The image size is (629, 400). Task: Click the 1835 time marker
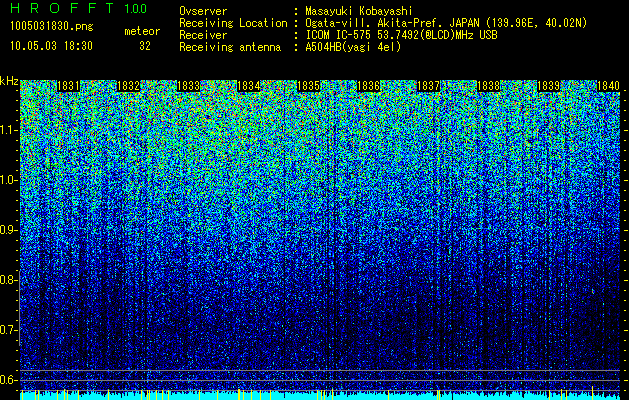(x=308, y=86)
